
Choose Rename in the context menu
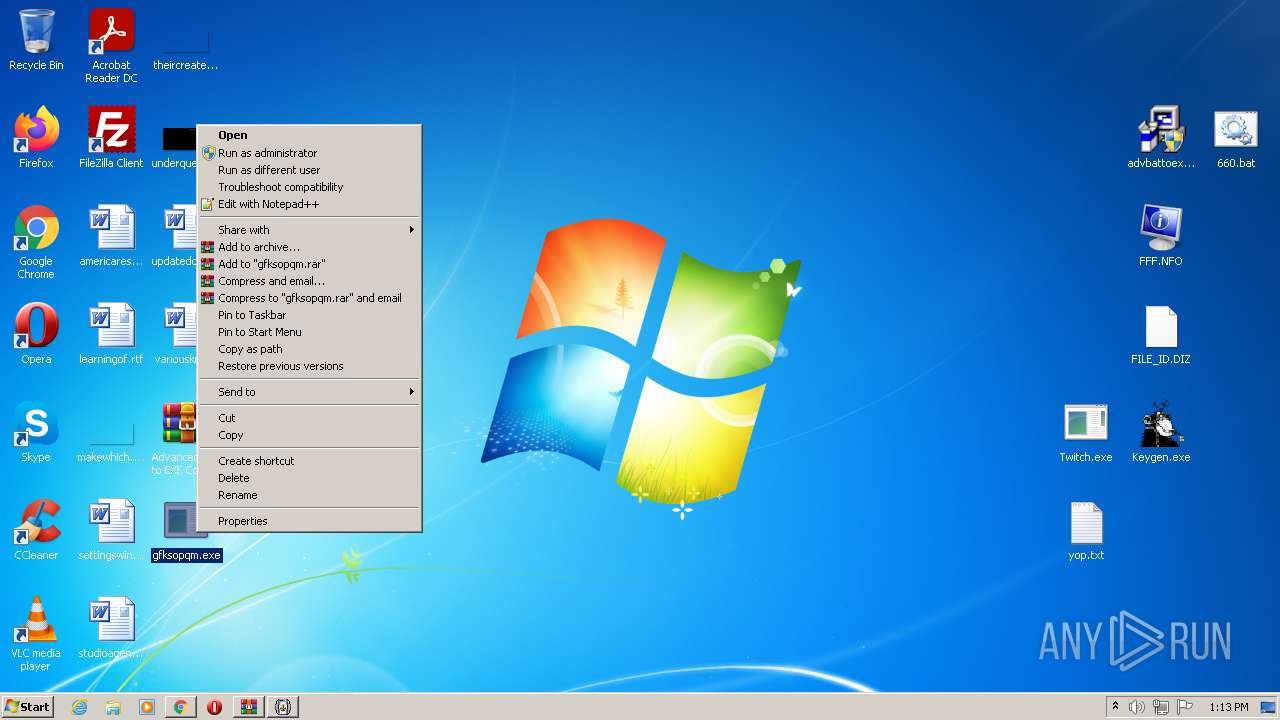pyautogui.click(x=309, y=495)
